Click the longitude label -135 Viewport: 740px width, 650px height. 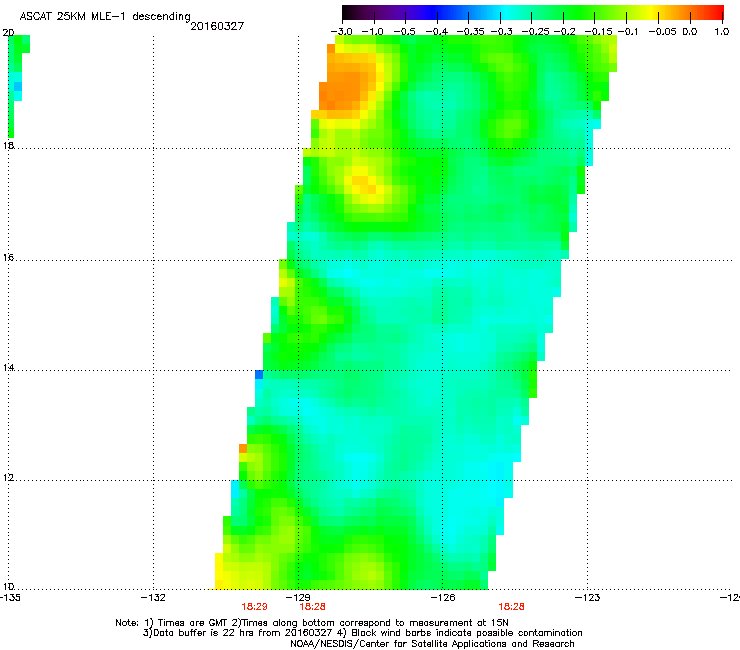coord(10,598)
